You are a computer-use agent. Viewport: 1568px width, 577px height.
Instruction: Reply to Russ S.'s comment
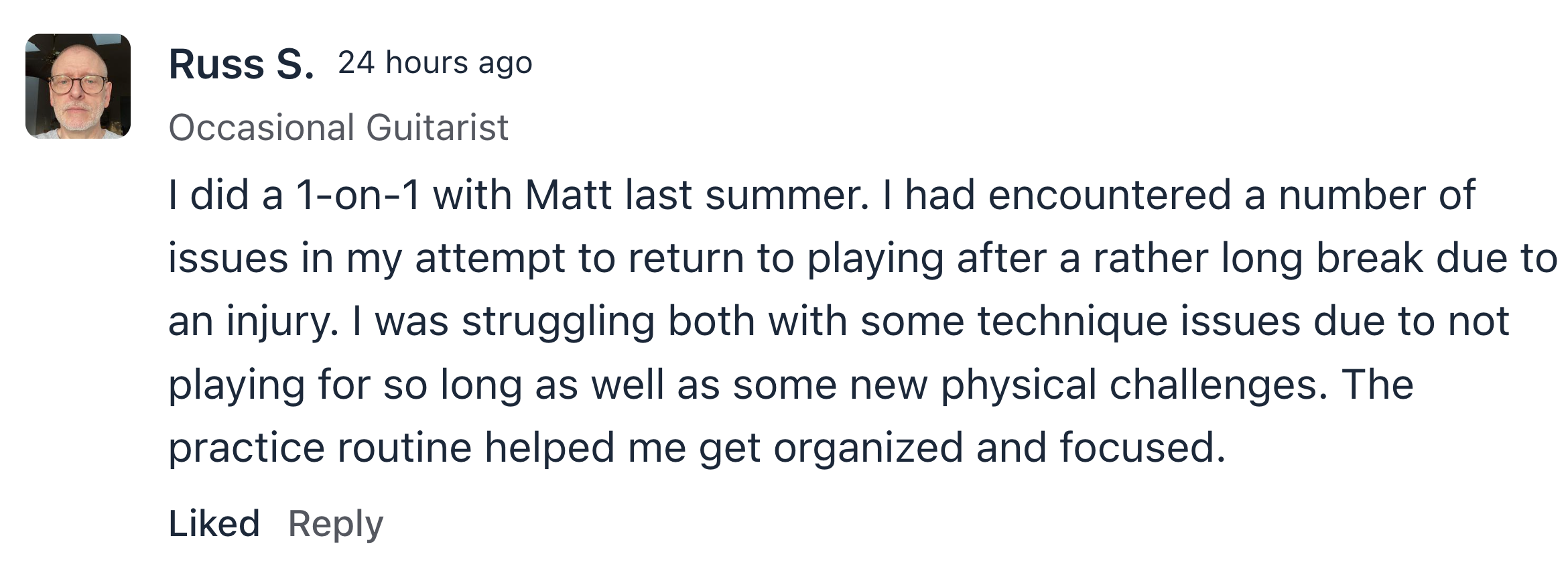(336, 525)
